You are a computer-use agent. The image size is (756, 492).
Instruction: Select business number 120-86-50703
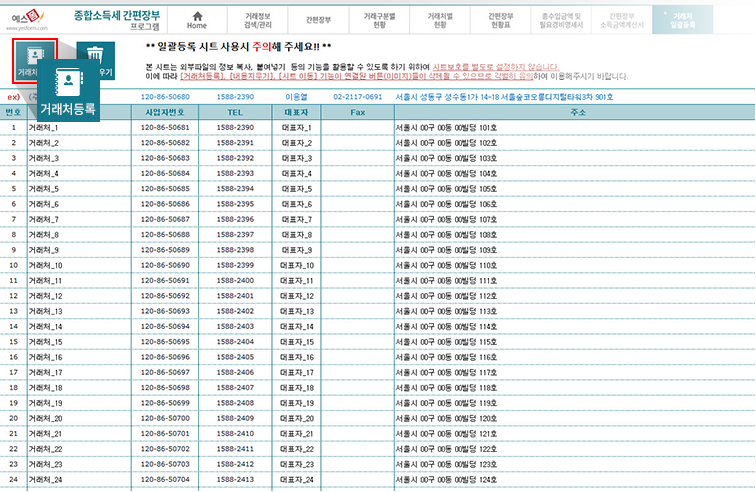pos(165,465)
